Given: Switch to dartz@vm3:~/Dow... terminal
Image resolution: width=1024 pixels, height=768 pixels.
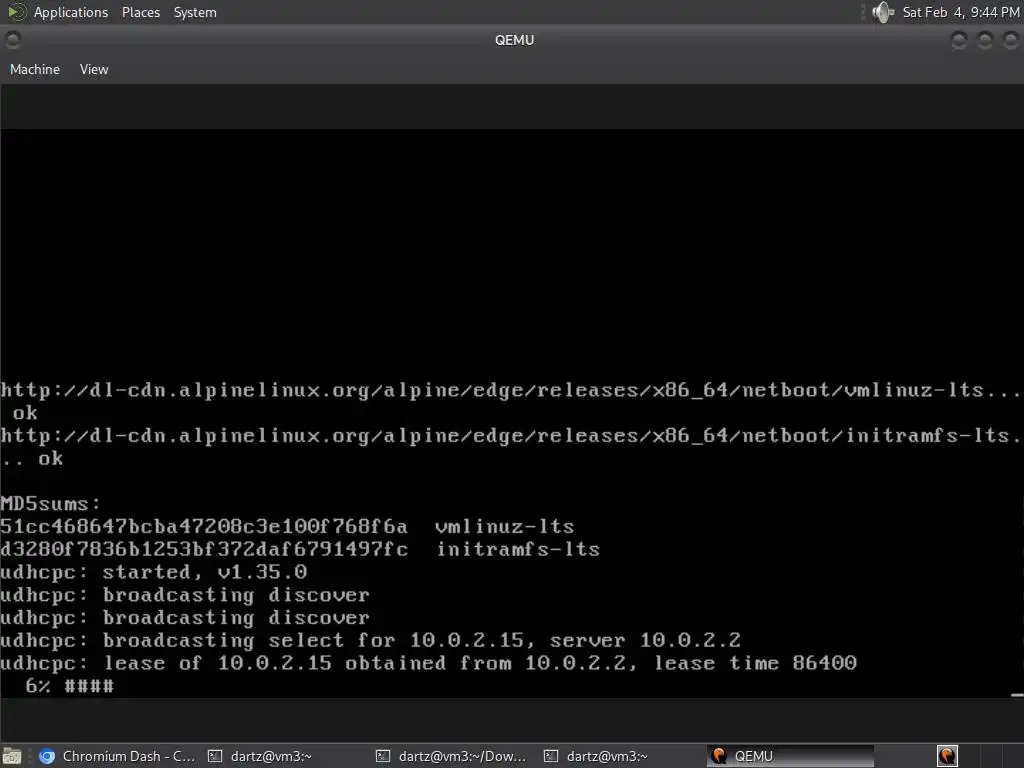Looking at the screenshot, I should point(452,756).
